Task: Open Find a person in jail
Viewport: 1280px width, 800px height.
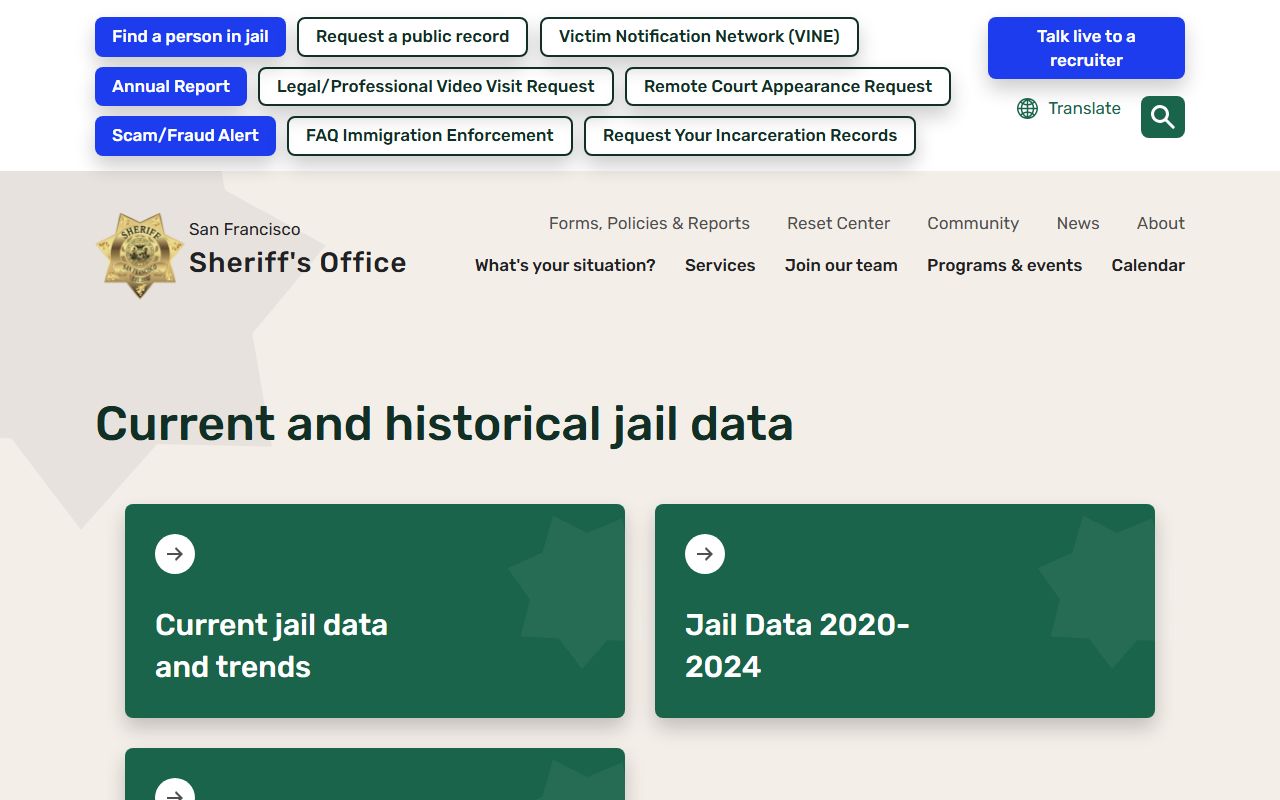Action: click(190, 37)
